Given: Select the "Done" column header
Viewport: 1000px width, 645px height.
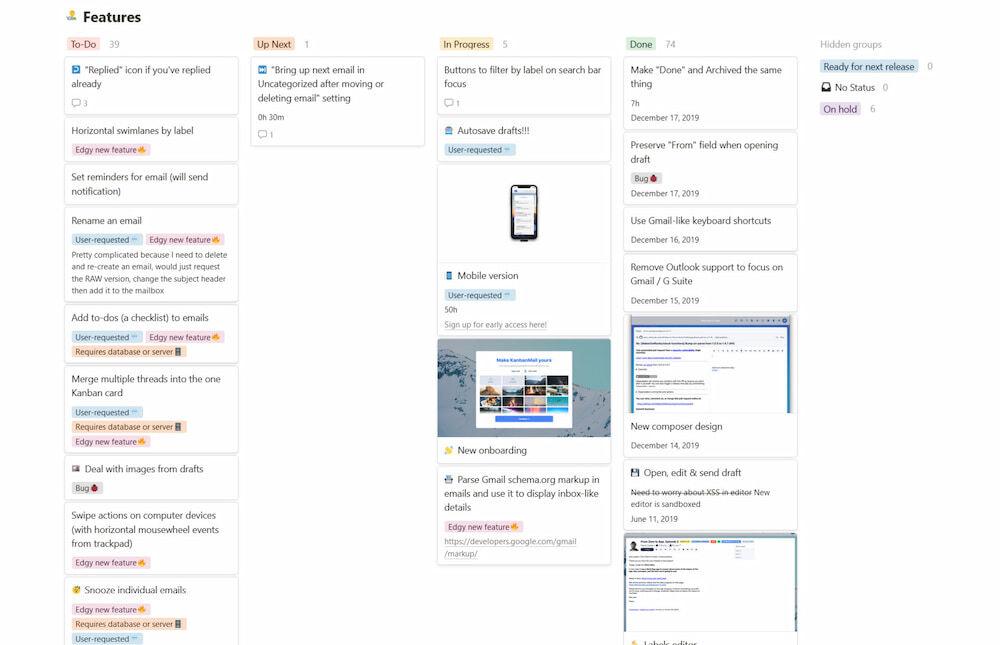Looking at the screenshot, I should 641,44.
